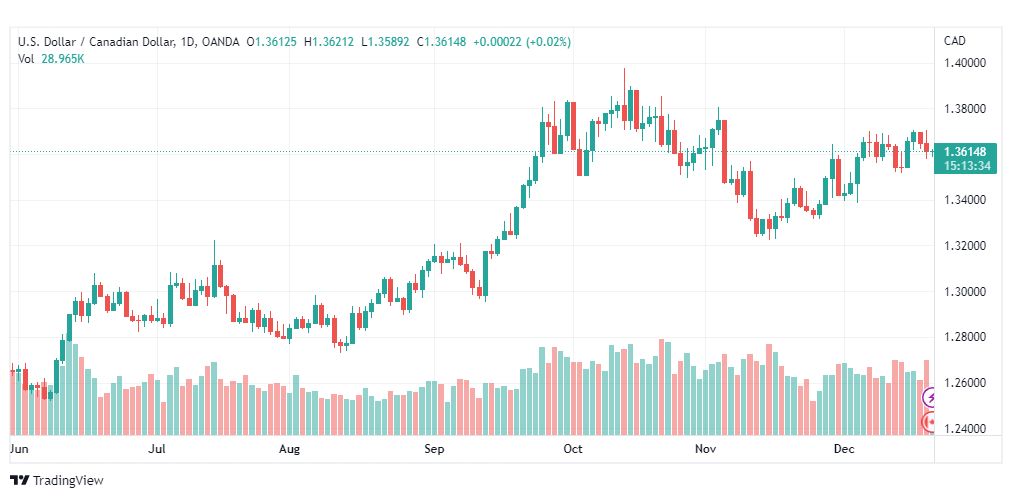Click the Aug label on time axis

[289, 450]
